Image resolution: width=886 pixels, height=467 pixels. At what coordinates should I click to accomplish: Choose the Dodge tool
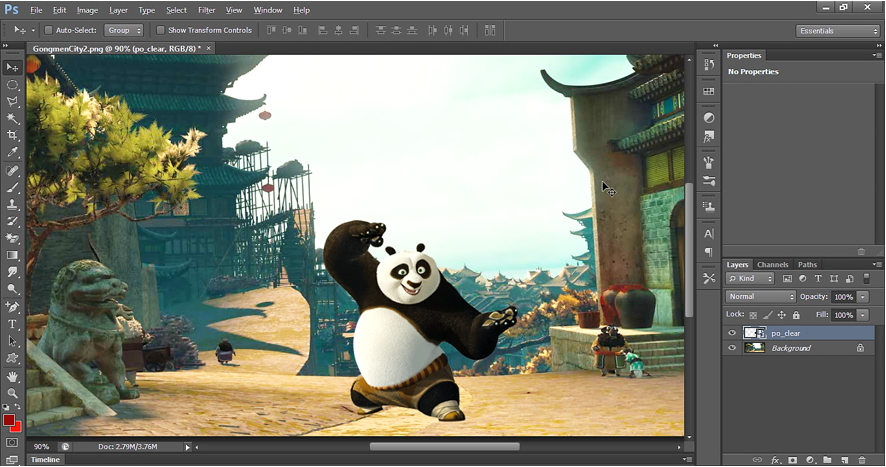[12, 289]
